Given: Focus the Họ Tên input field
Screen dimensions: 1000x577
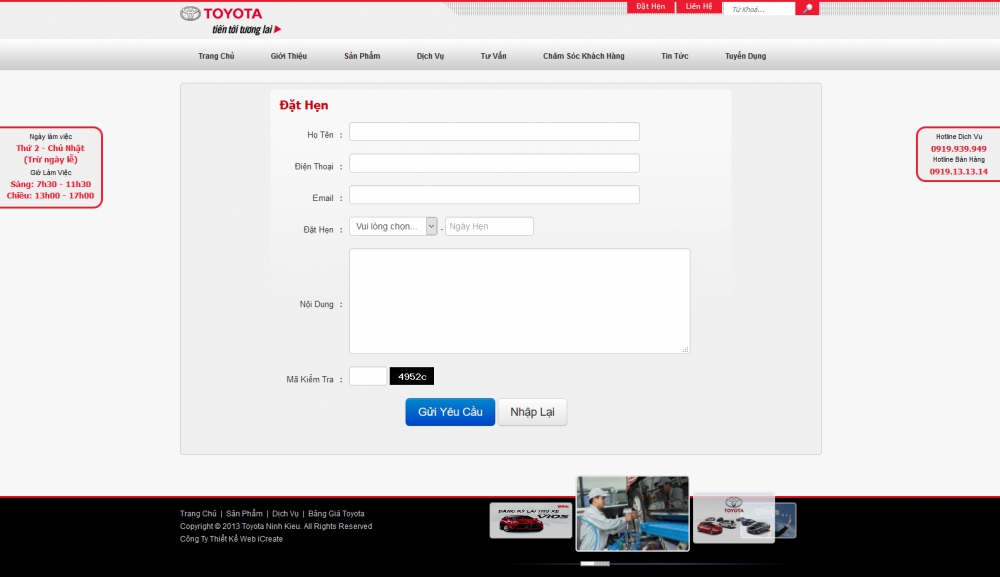Looking at the screenshot, I should pos(494,132).
